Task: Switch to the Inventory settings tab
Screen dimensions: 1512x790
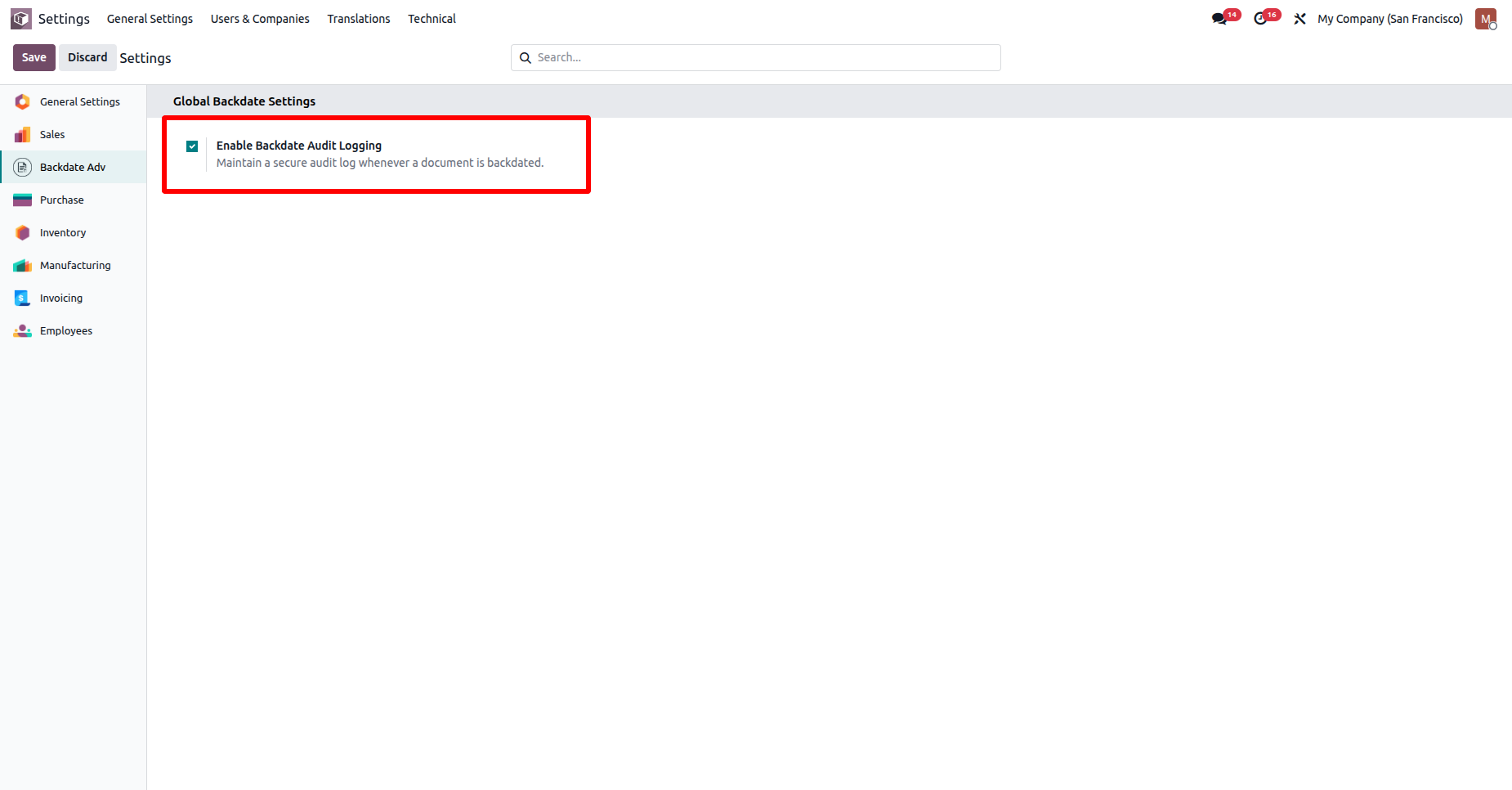Action: click(x=74, y=232)
